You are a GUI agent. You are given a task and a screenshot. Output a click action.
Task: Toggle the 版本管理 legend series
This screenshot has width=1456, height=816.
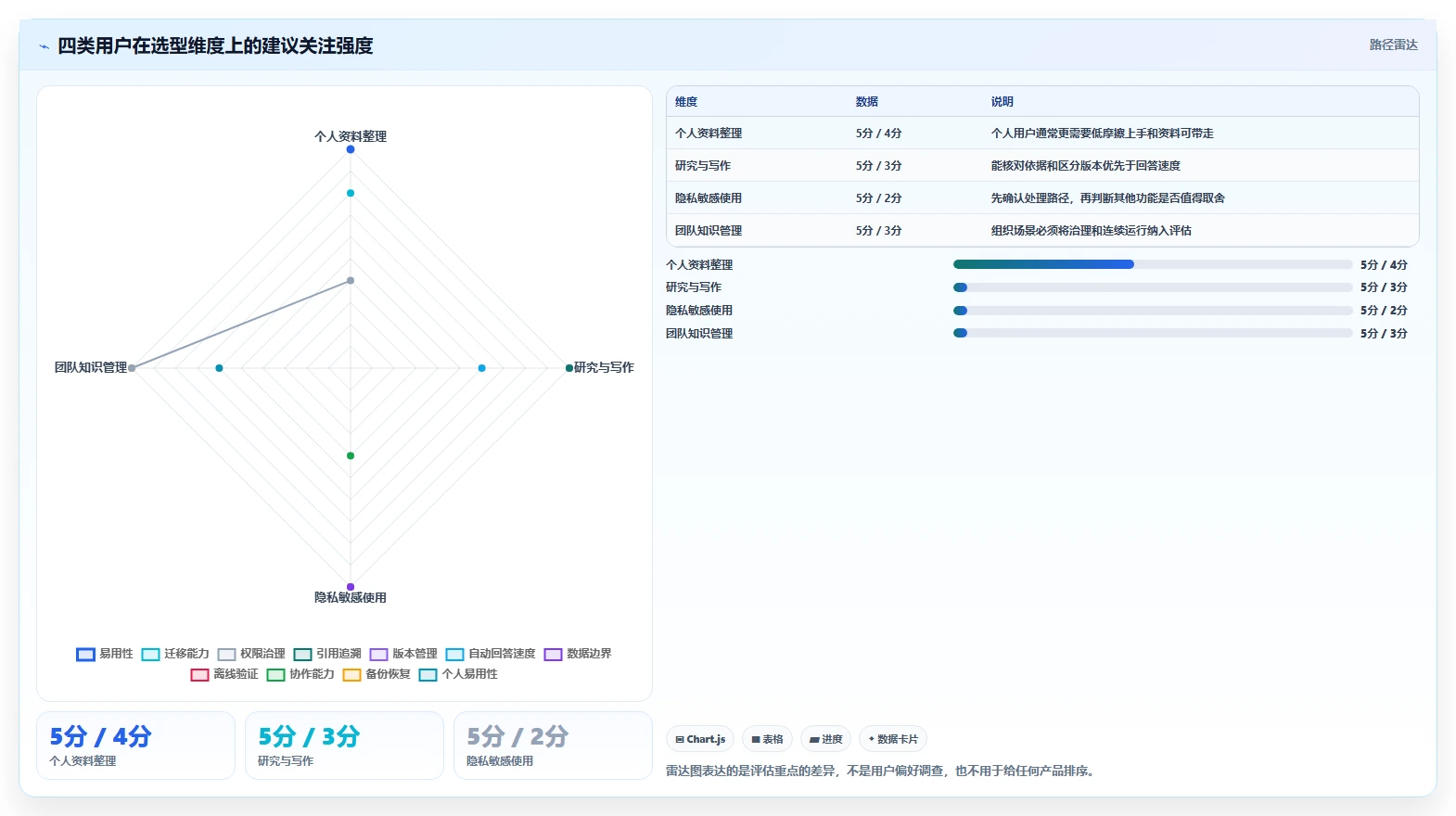click(x=403, y=654)
